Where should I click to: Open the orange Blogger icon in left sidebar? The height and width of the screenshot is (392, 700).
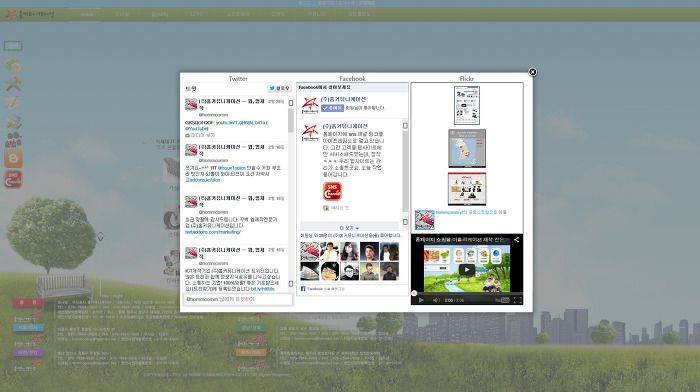(x=13, y=158)
